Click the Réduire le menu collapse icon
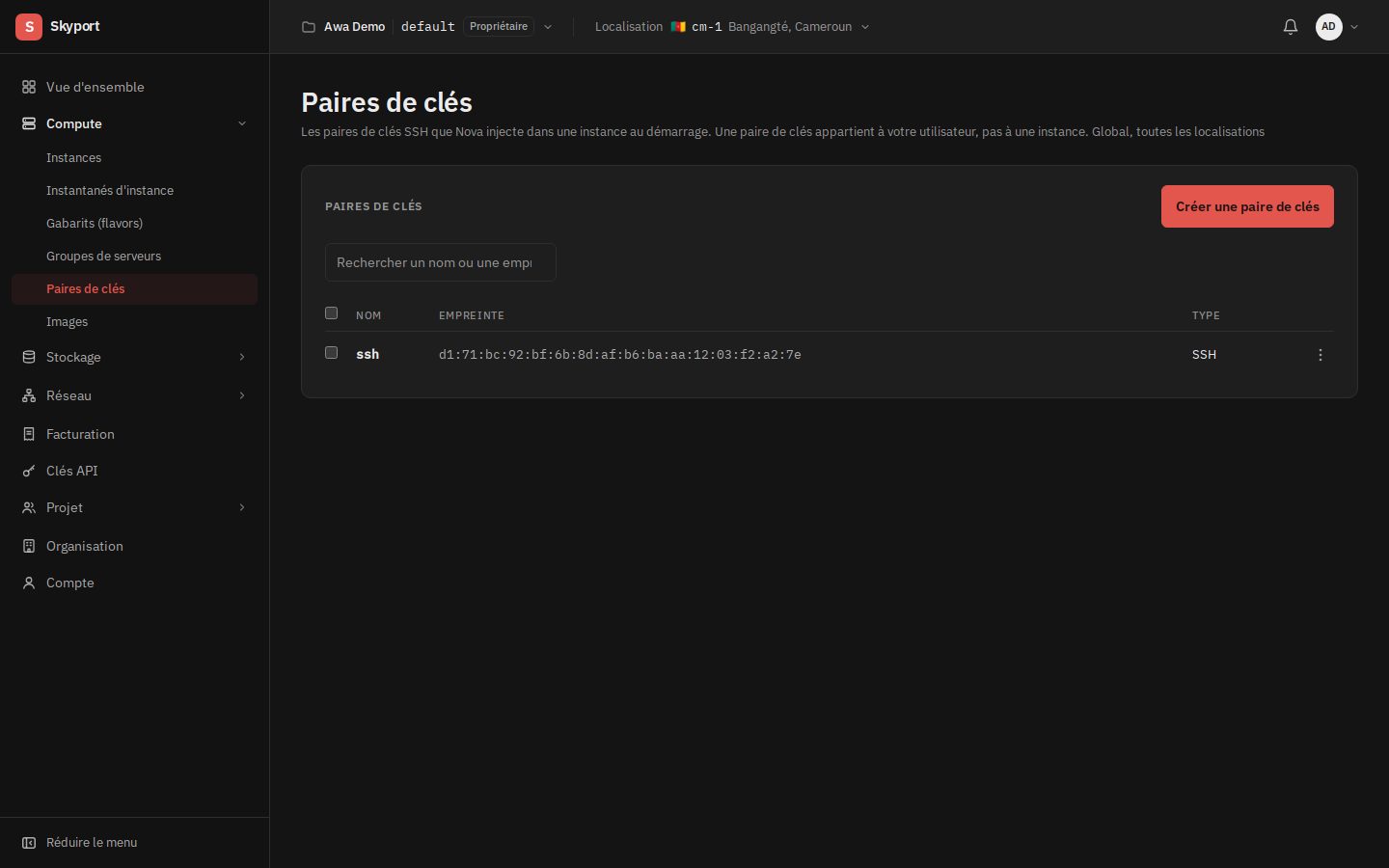The width and height of the screenshot is (1389, 868). tap(29, 843)
